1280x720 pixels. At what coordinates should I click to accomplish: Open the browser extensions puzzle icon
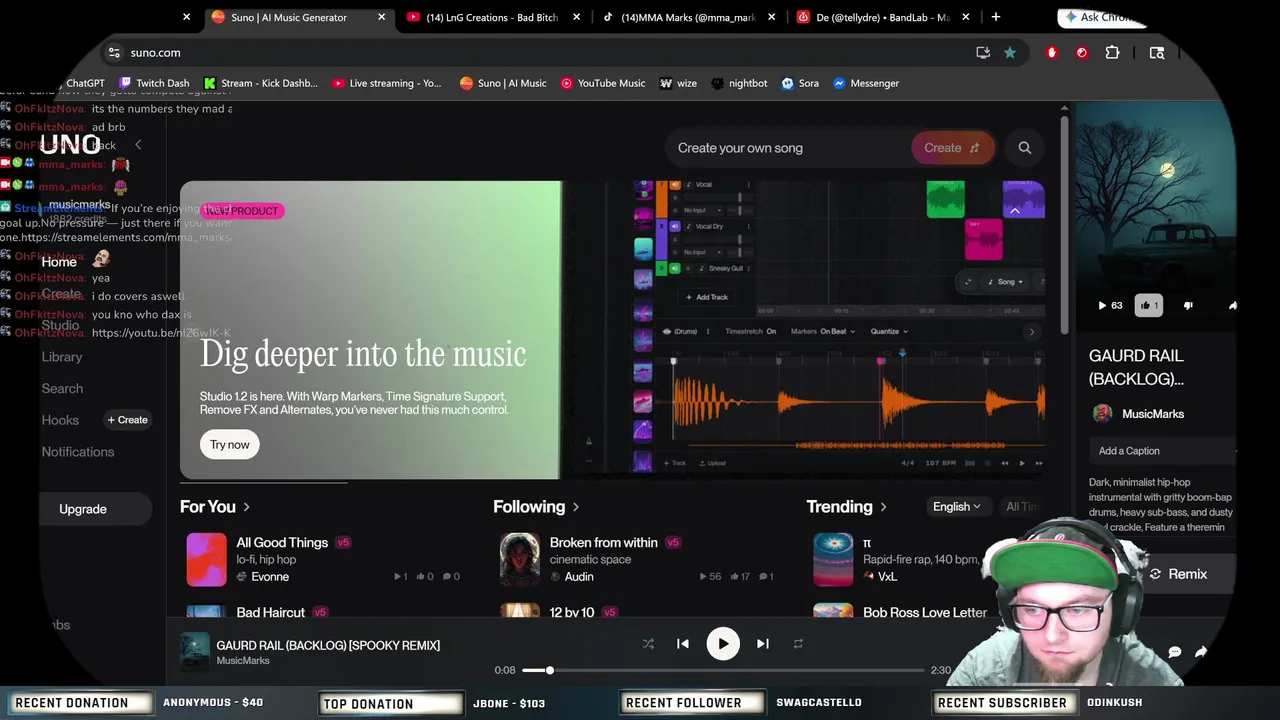coord(1112,53)
